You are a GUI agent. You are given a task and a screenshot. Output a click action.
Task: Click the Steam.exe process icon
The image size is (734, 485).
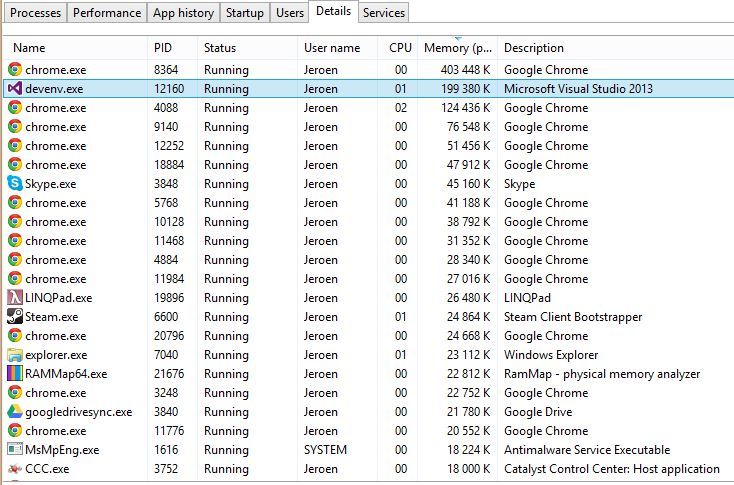click(15, 316)
